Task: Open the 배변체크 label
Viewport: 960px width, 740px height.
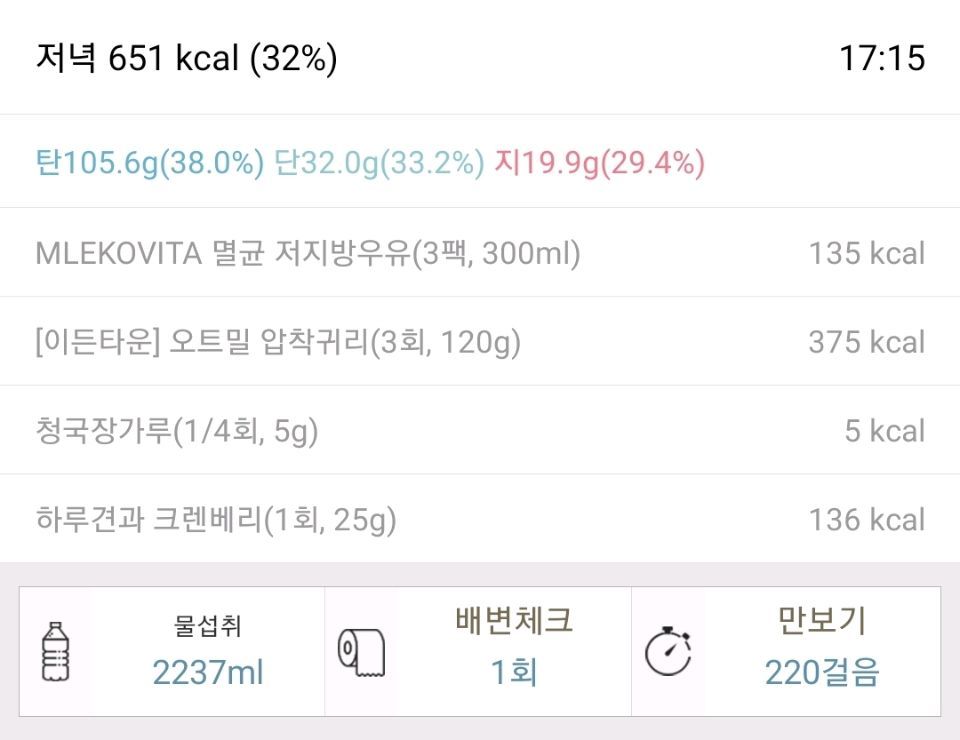Action: [514, 621]
